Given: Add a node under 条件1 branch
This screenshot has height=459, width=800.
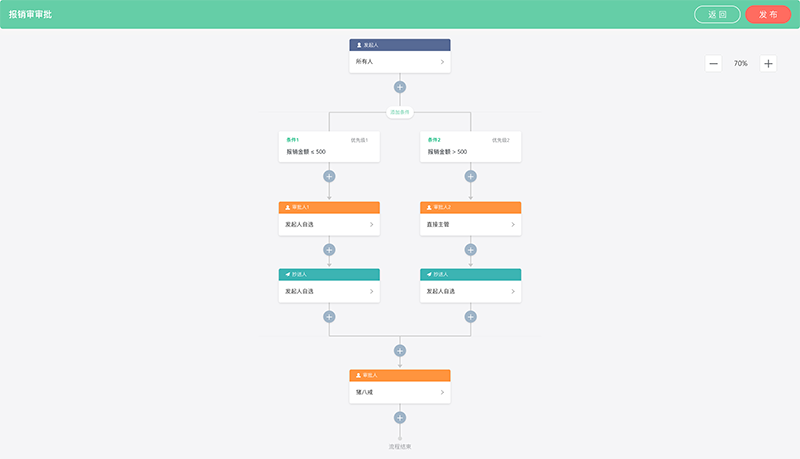Looking at the screenshot, I should click(x=329, y=176).
